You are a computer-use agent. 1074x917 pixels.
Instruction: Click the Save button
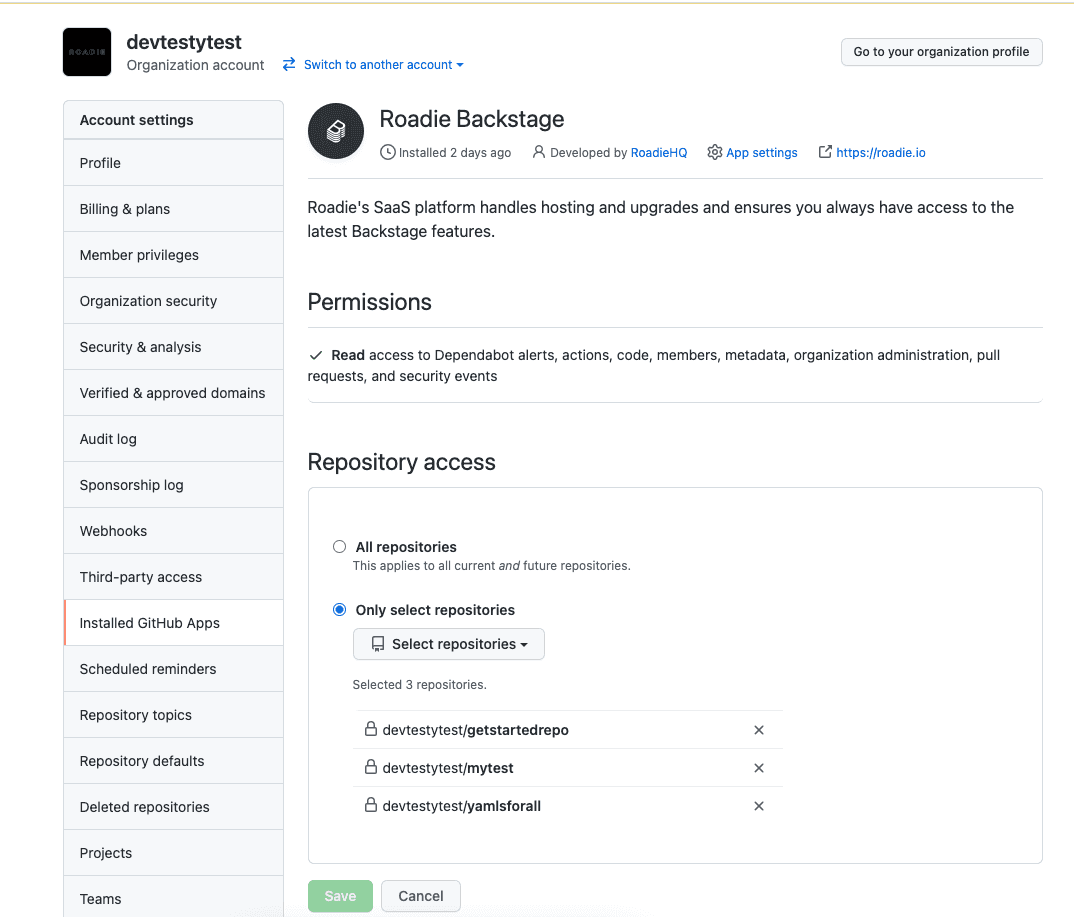tap(340, 896)
